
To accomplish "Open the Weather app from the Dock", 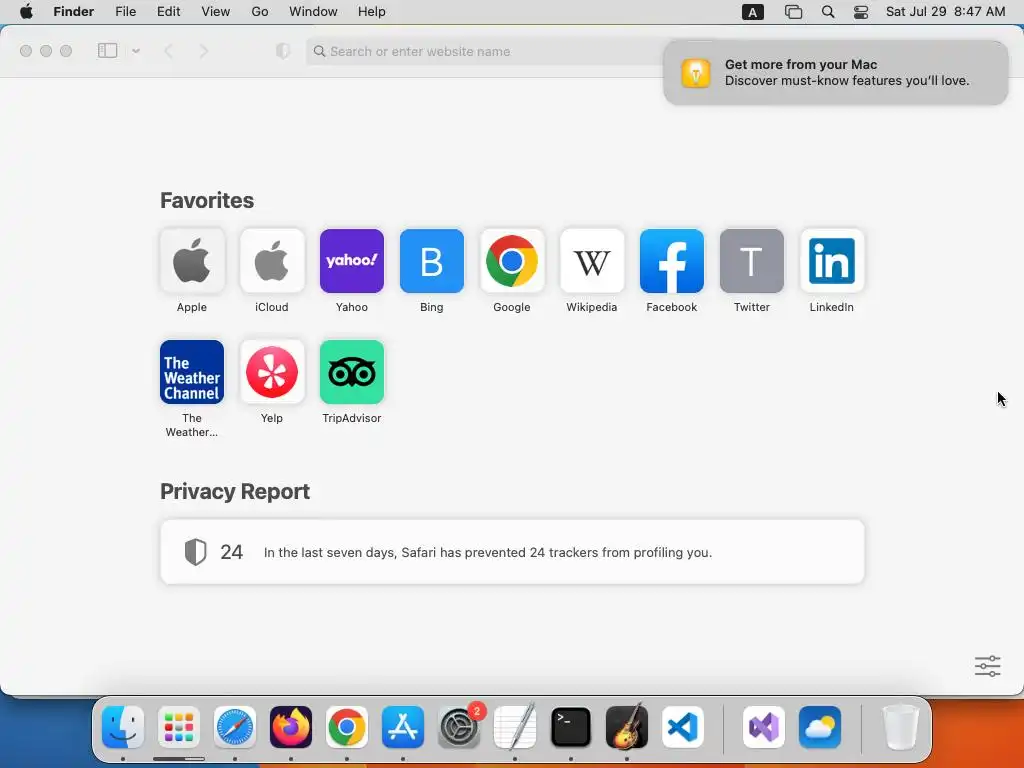I will pos(820,727).
